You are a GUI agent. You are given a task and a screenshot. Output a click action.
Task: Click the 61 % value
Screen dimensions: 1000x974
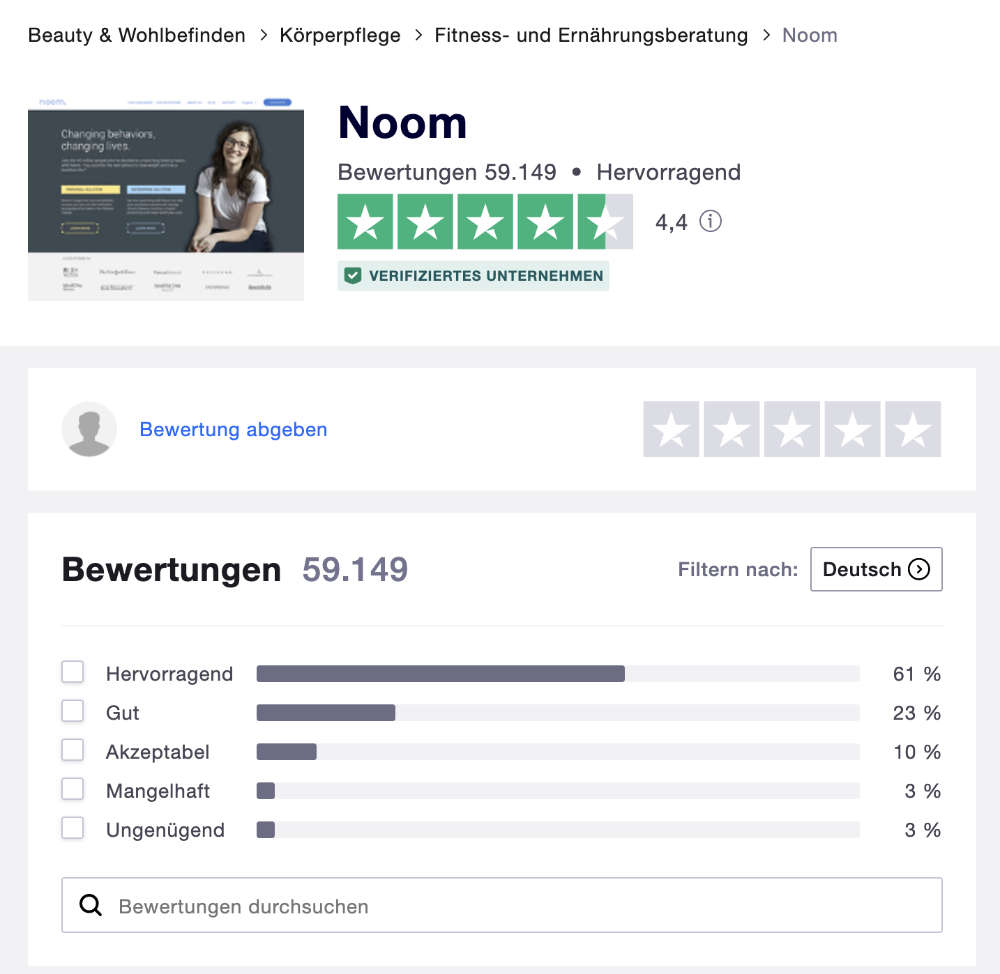(917, 674)
